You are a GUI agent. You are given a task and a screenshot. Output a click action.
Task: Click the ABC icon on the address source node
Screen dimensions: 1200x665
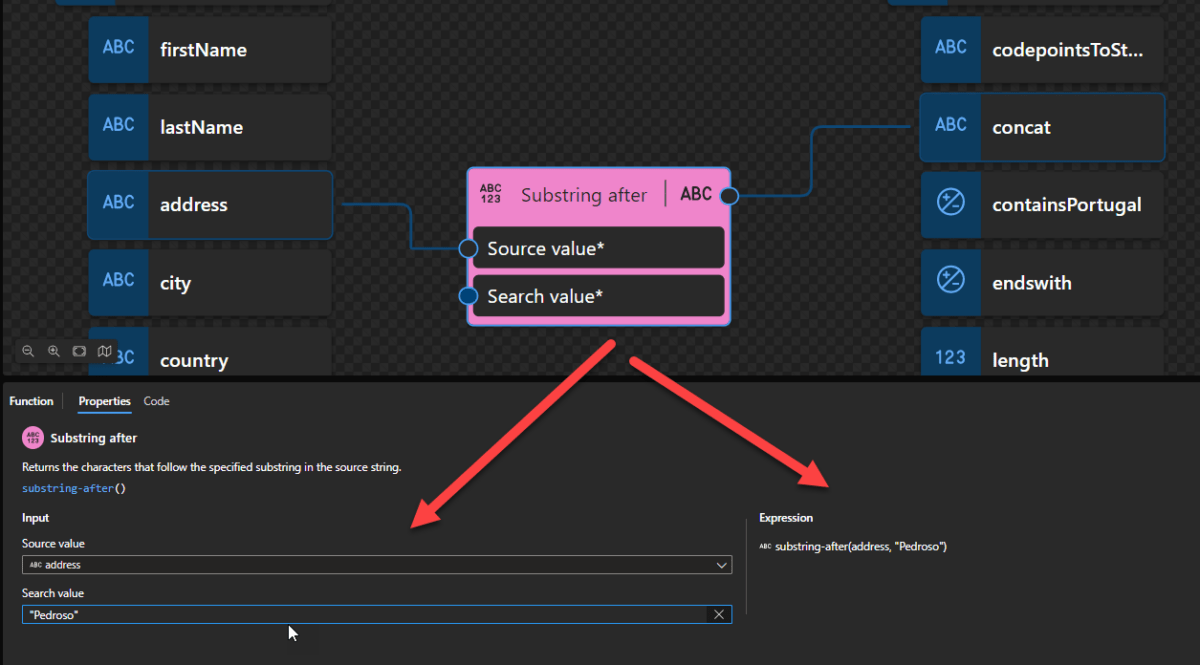point(118,204)
